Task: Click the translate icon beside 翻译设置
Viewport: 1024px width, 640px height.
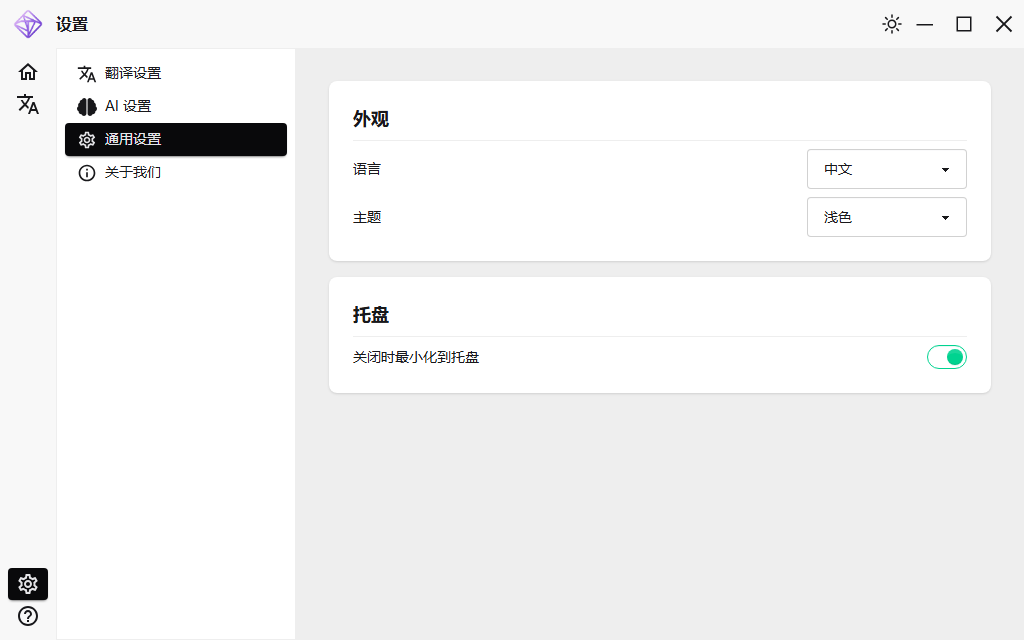Action: click(x=87, y=74)
